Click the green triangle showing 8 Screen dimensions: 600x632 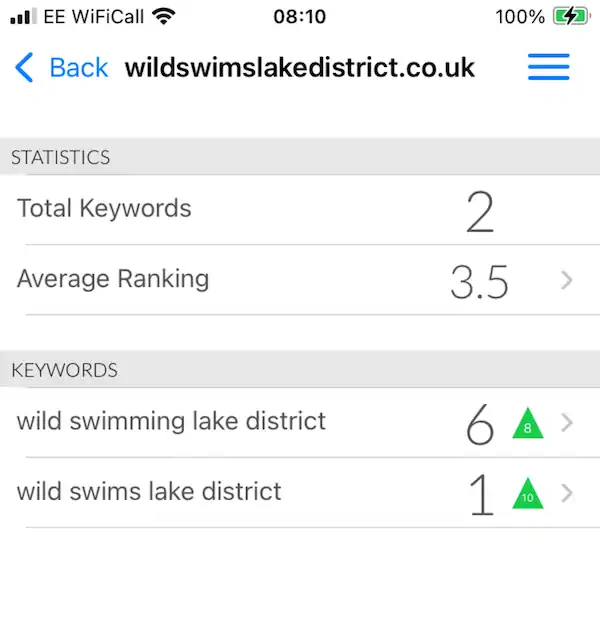tap(527, 424)
